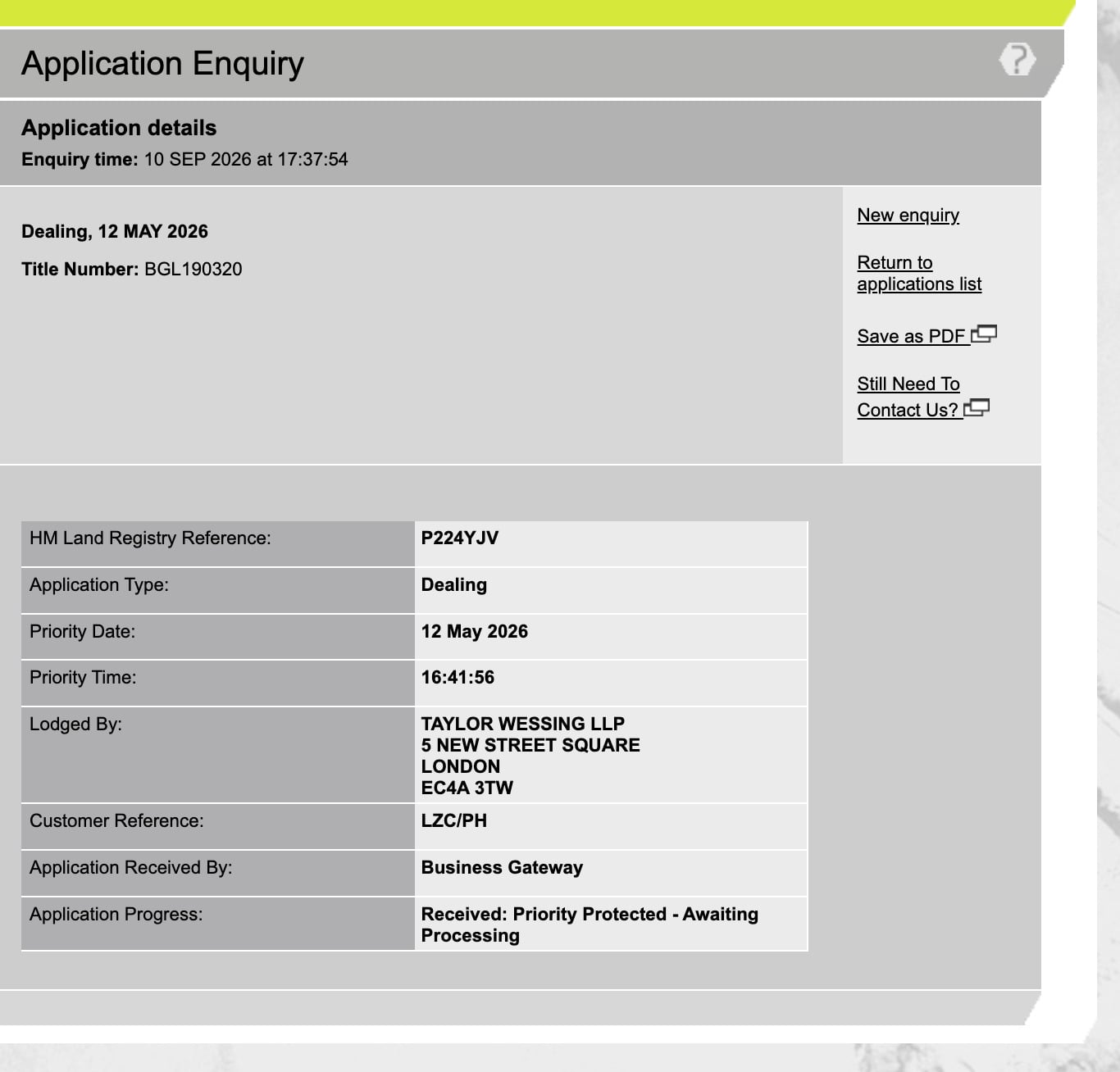The width and height of the screenshot is (1120, 1072).
Task: Click the priority time 16:41:56
Action: click(458, 678)
